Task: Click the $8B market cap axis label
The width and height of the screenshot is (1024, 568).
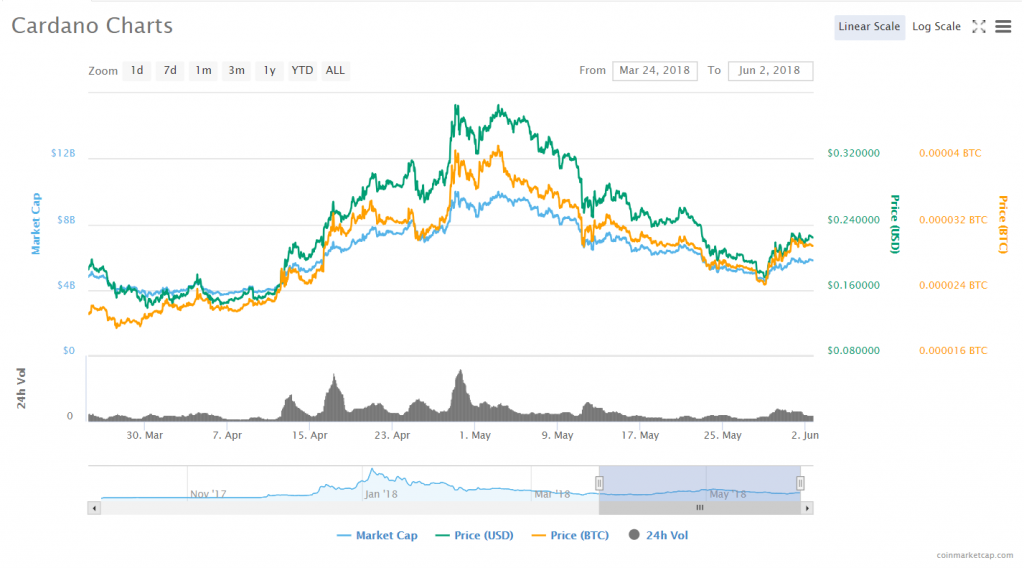Action: click(x=66, y=220)
